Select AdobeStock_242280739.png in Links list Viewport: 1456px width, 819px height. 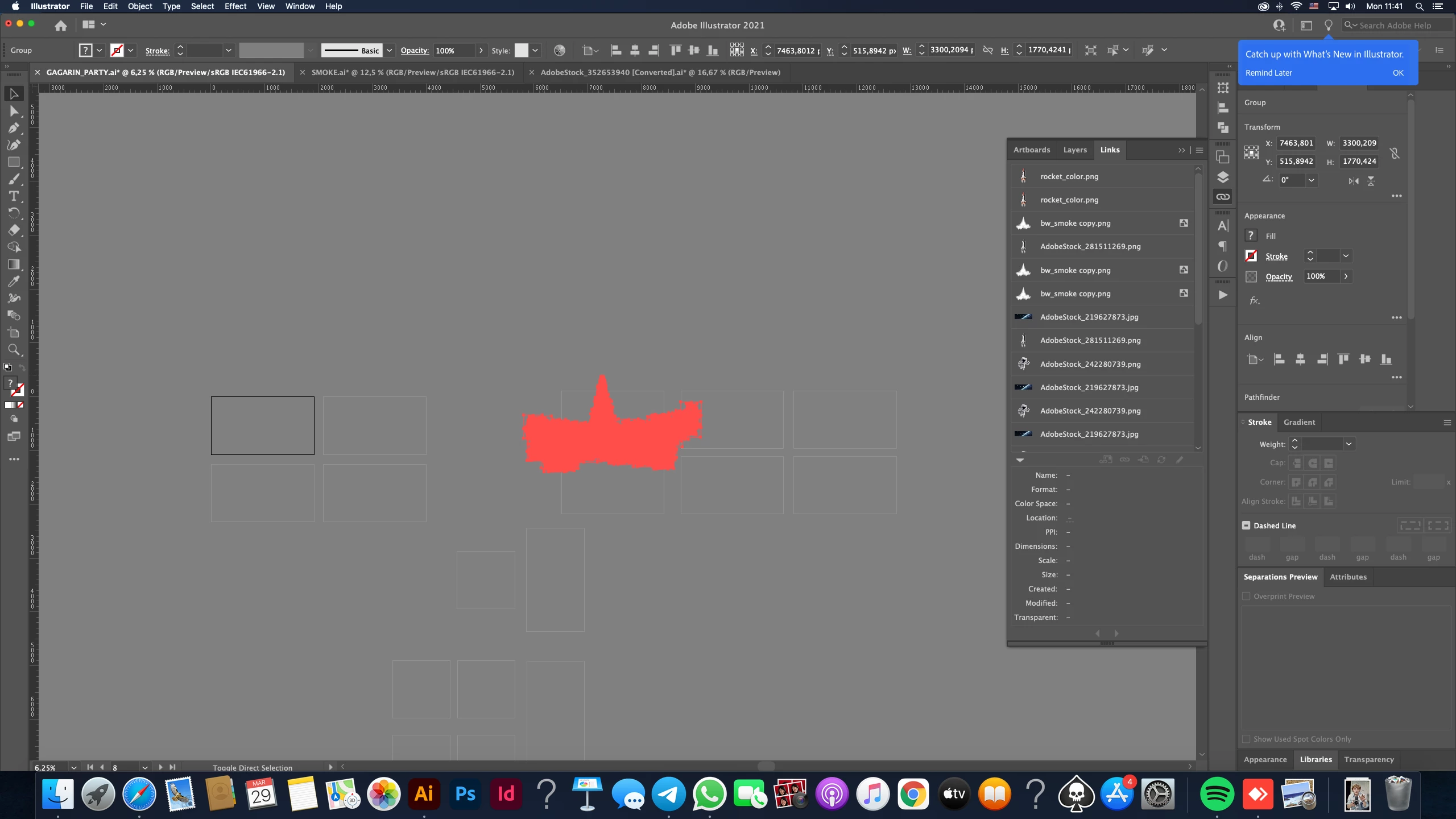pos(1090,364)
